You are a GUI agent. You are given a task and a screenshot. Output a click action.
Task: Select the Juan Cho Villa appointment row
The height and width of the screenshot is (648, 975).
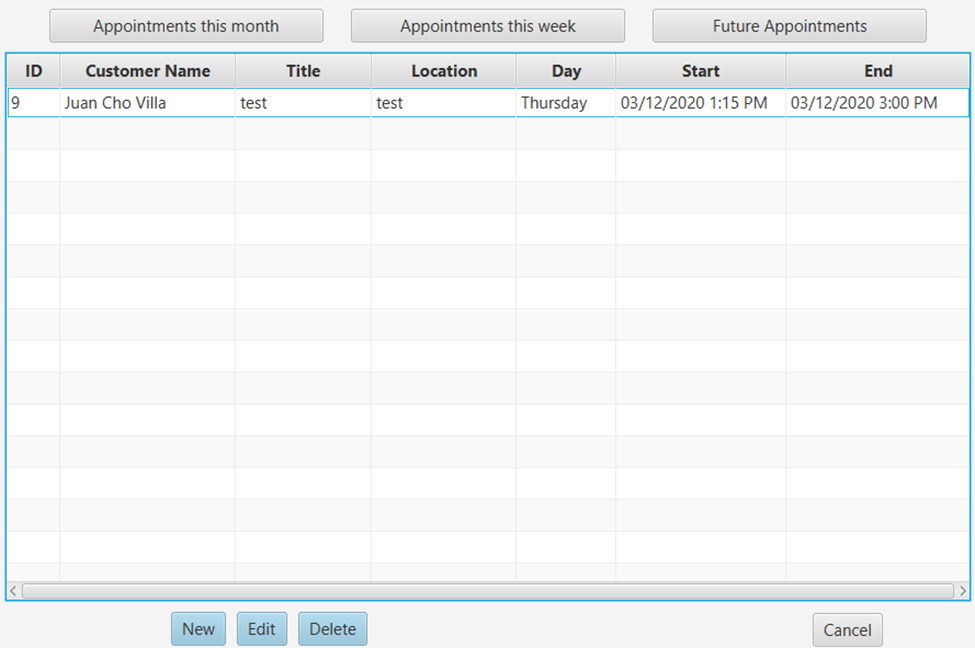click(146, 102)
